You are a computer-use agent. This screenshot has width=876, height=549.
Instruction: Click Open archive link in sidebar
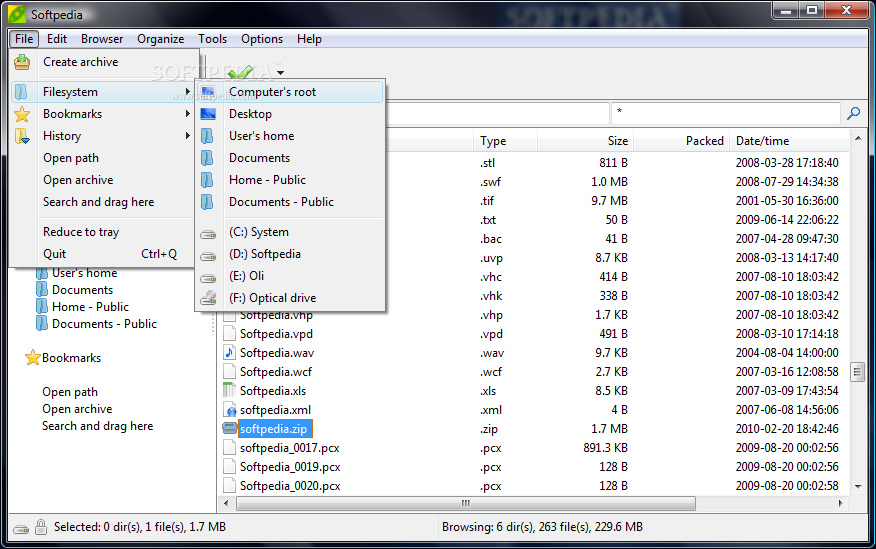click(x=77, y=409)
